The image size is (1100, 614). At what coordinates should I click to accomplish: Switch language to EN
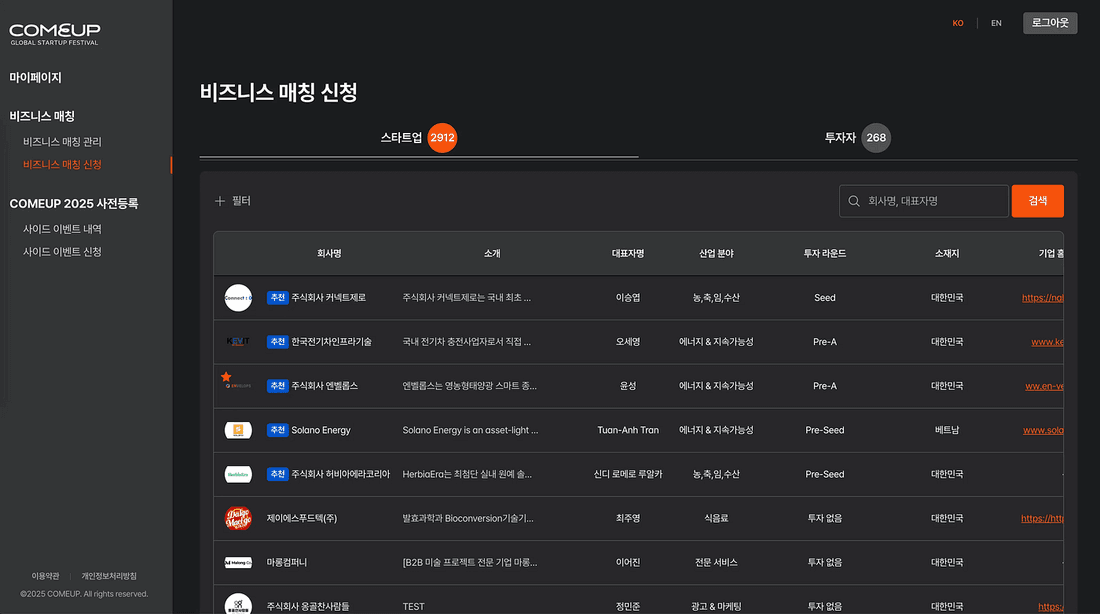click(996, 23)
